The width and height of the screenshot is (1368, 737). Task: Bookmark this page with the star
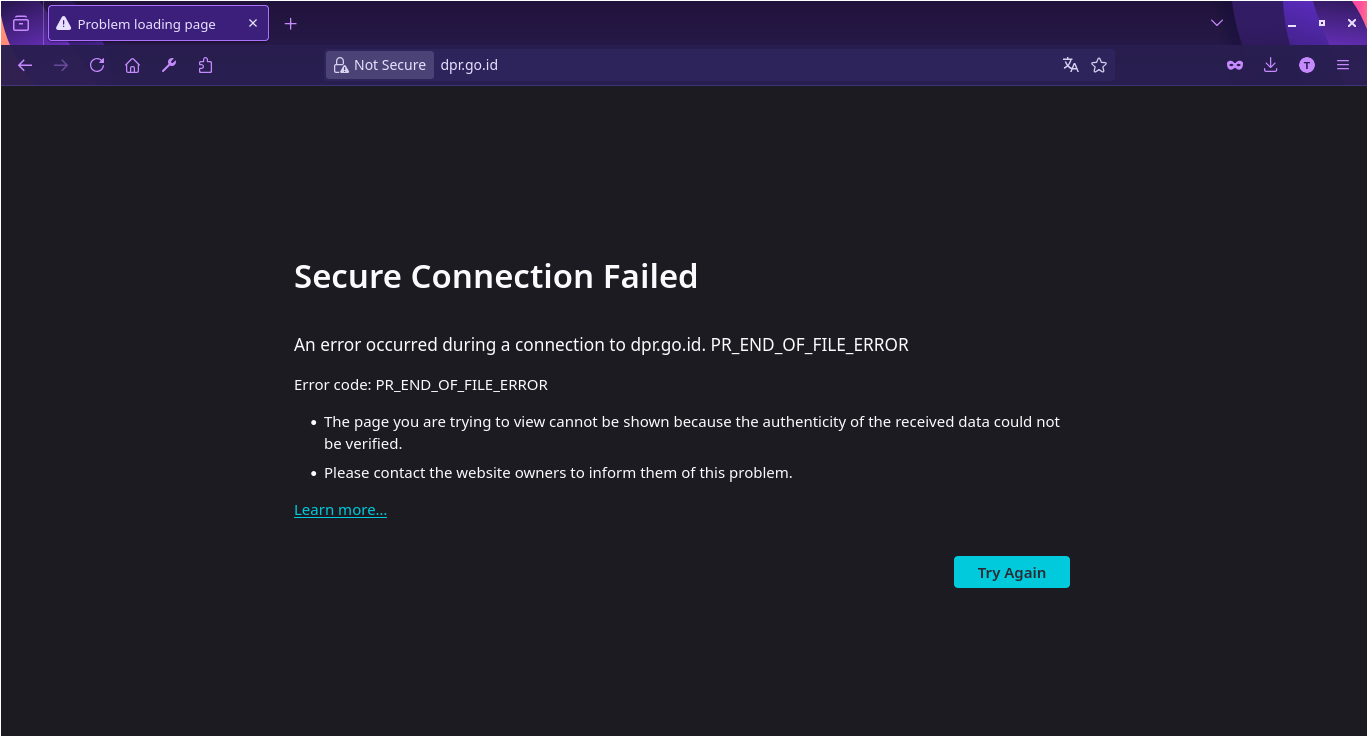tap(1099, 65)
